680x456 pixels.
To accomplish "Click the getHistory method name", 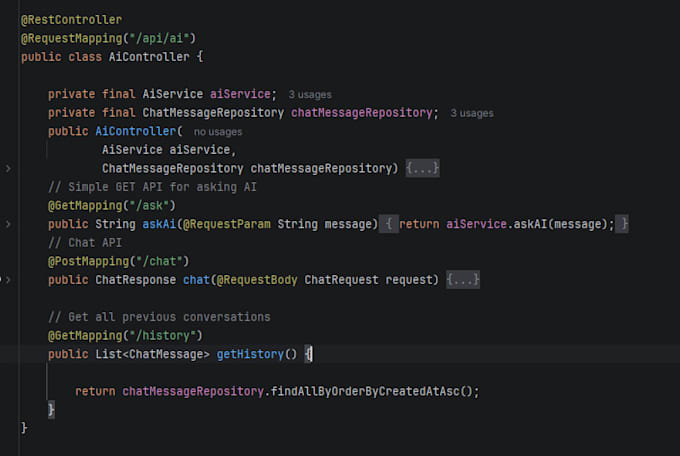I will click(250, 354).
